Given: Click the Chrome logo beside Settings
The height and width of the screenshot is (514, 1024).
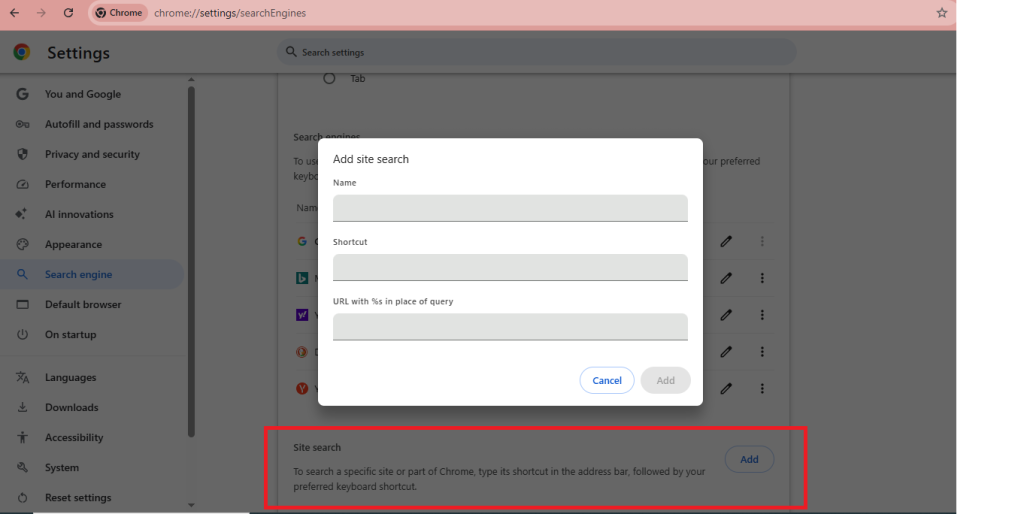Looking at the screenshot, I should click(x=22, y=52).
